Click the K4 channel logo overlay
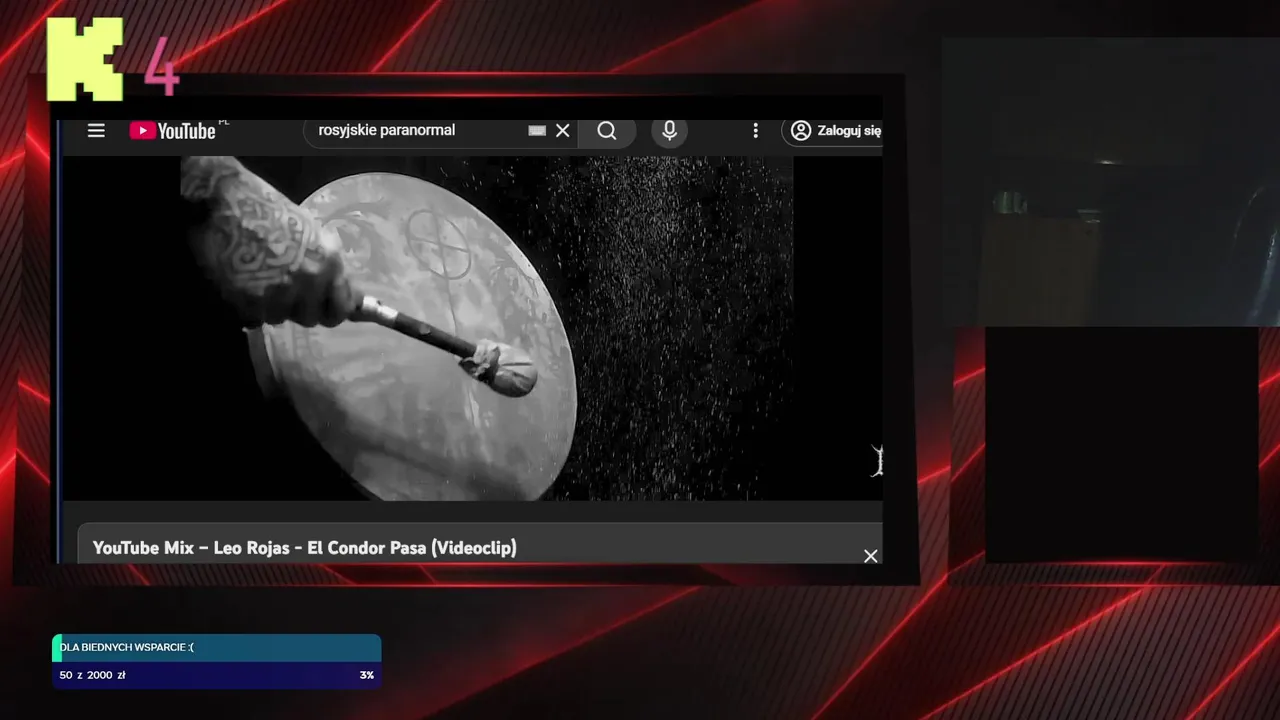 point(113,60)
